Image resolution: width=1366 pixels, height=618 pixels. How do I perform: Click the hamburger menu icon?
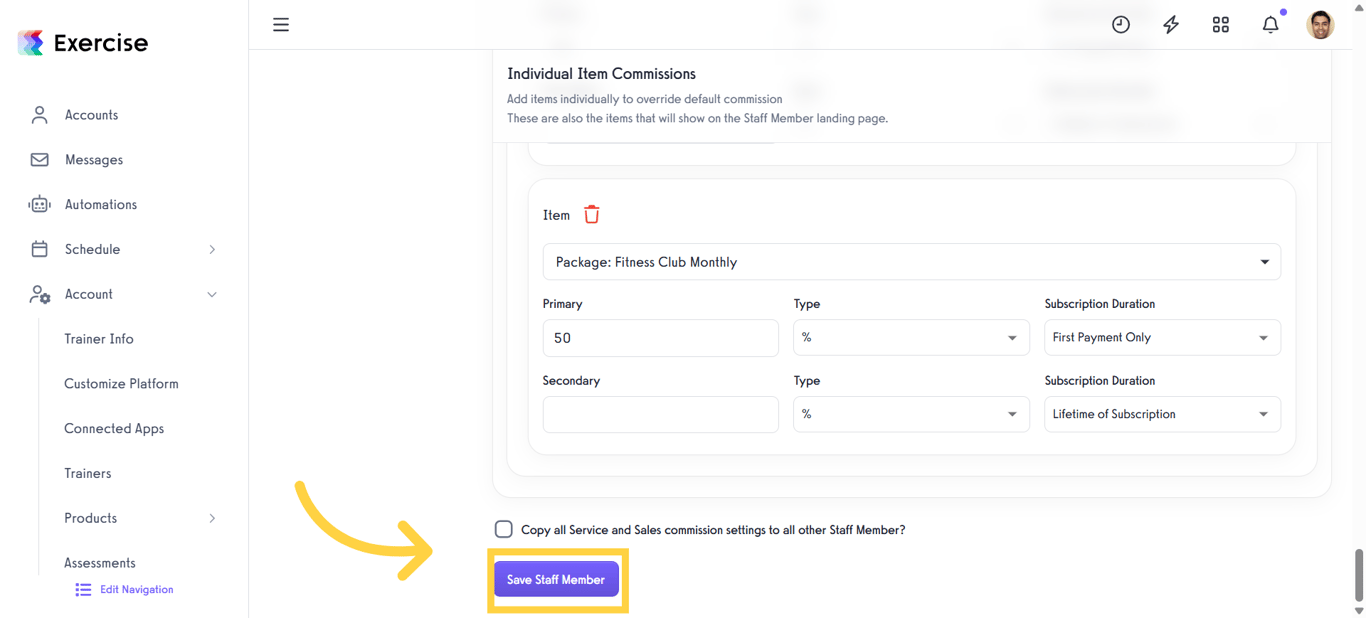(281, 25)
